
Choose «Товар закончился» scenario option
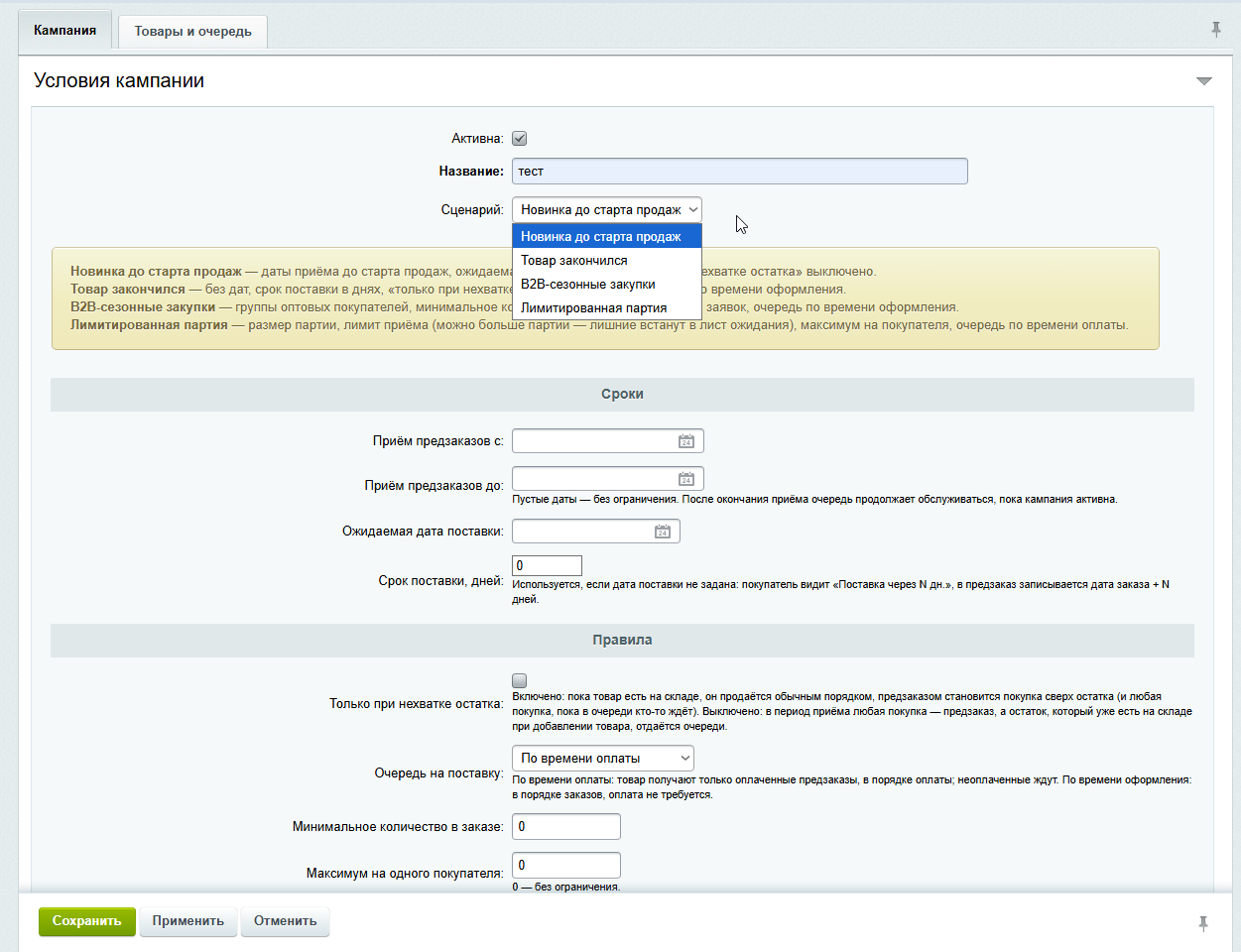[607, 260]
